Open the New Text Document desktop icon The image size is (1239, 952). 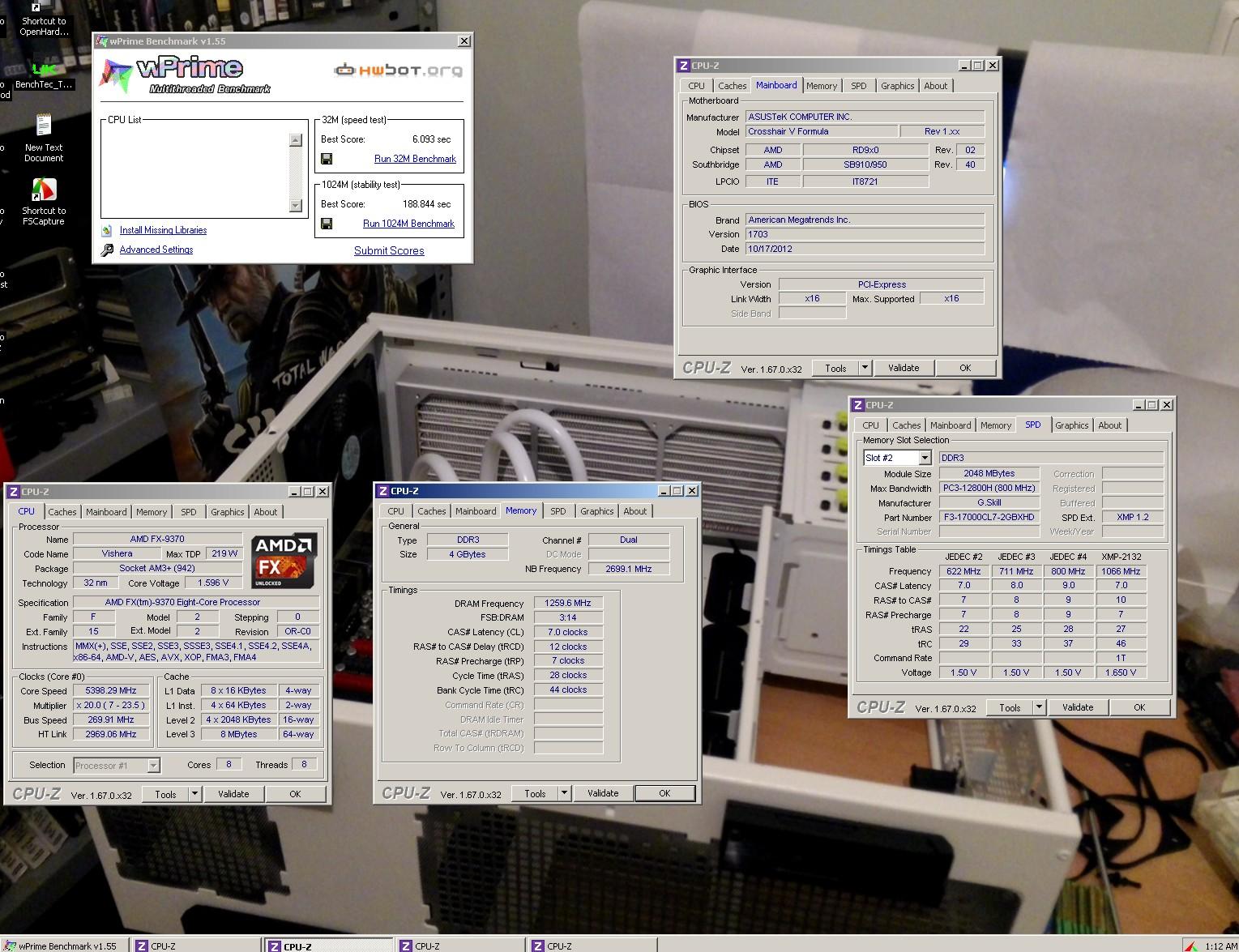(x=44, y=136)
